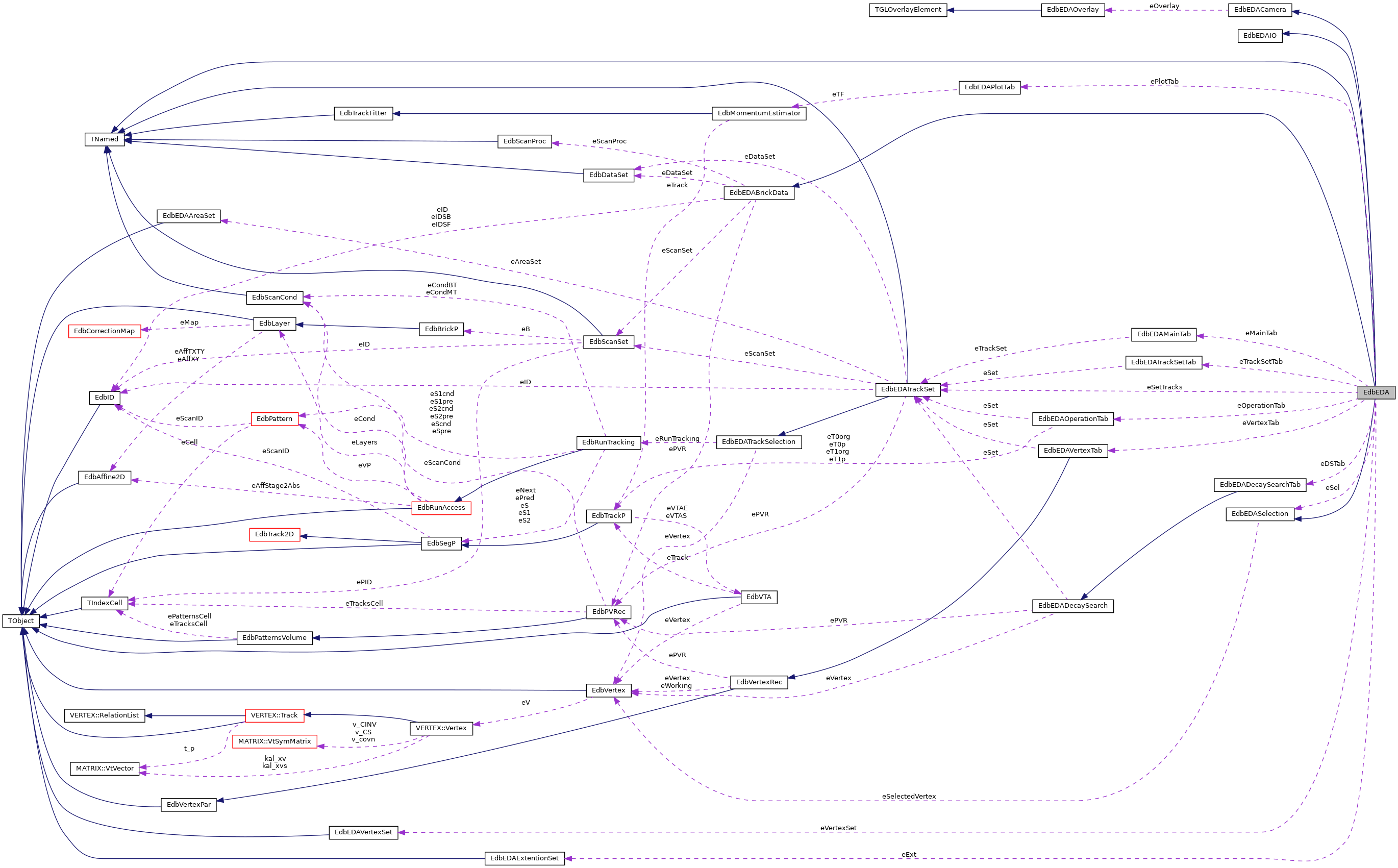
Task: Click the ePlotTab edge label
Action: point(1164,82)
